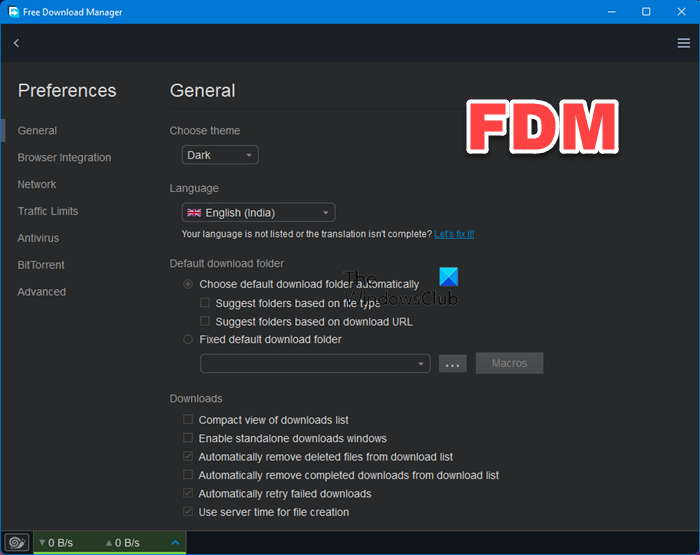This screenshot has width=700, height=555.
Task: Expand the speed panel up chevron
Action: (x=175, y=542)
